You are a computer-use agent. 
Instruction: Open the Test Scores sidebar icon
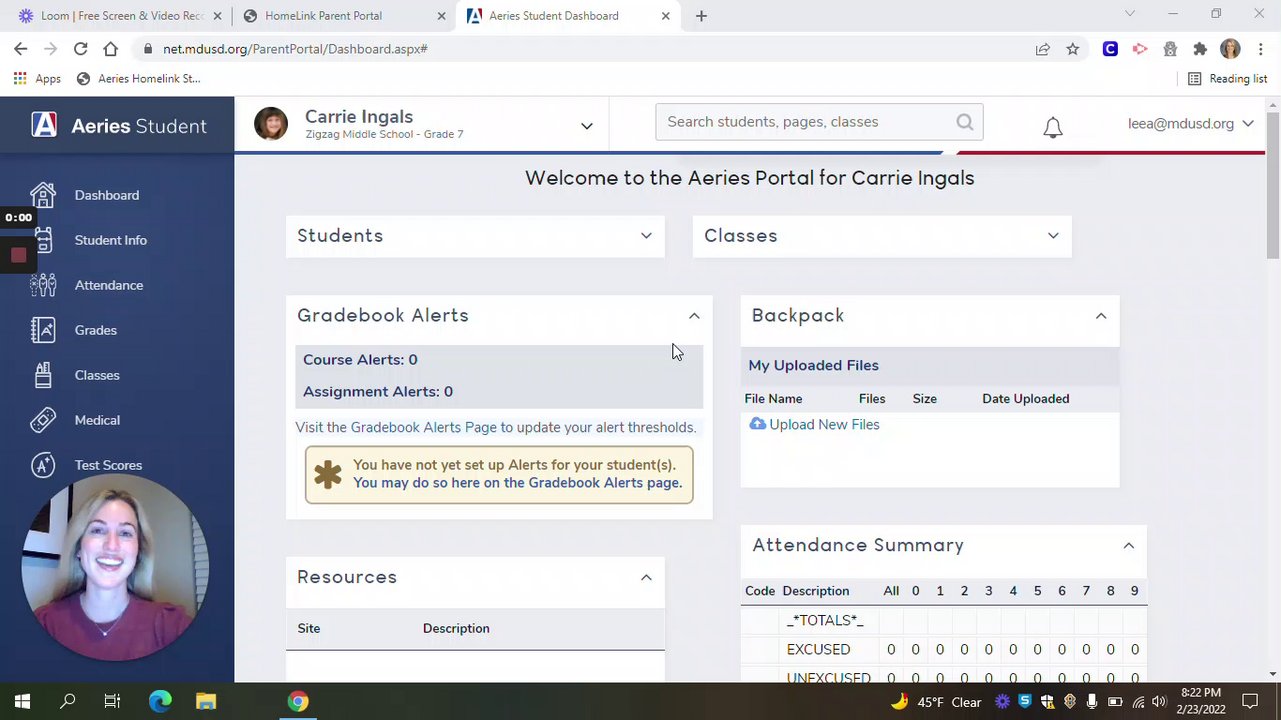coord(43,465)
